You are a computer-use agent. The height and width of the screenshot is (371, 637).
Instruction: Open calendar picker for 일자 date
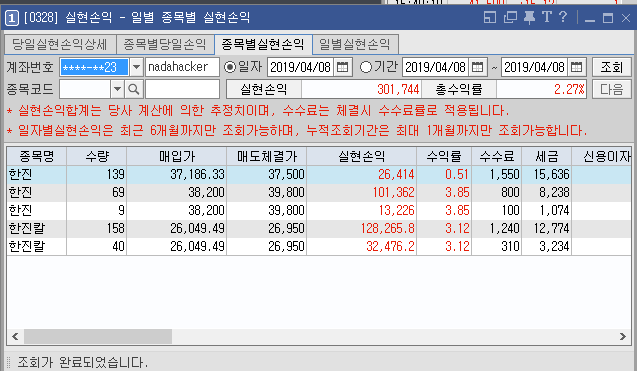click(x=342, y=67)
